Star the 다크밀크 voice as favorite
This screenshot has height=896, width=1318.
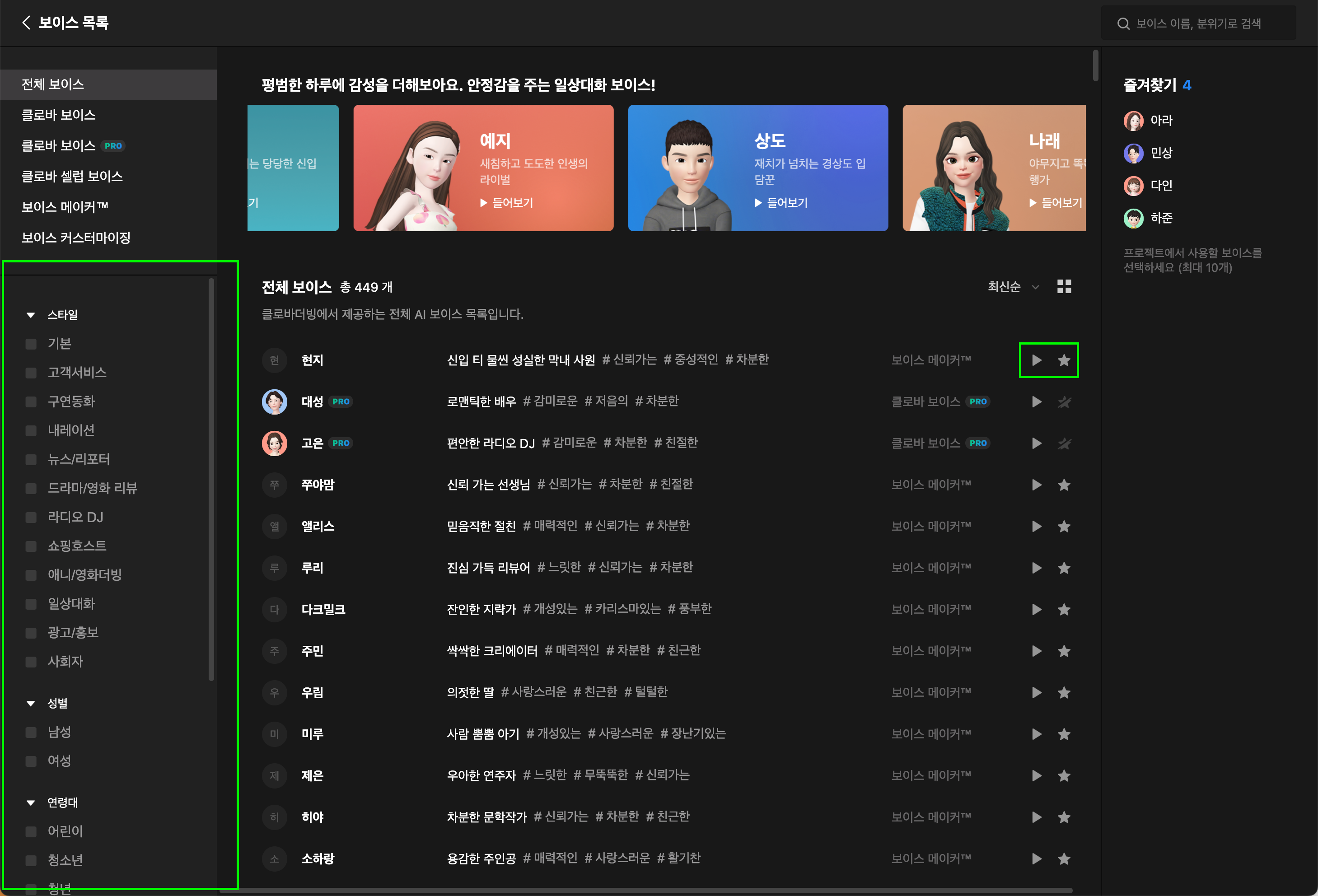click(1064, 610)
